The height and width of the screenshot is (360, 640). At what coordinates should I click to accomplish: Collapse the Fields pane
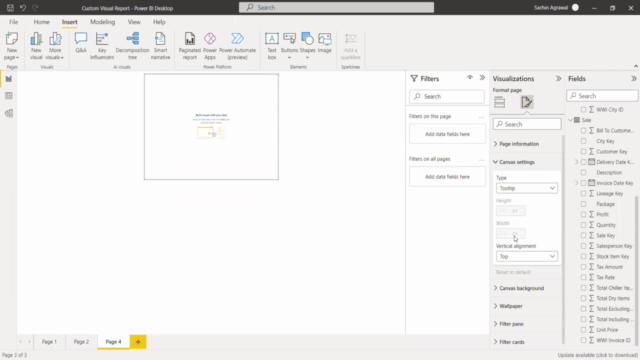[x=633, y=78]
